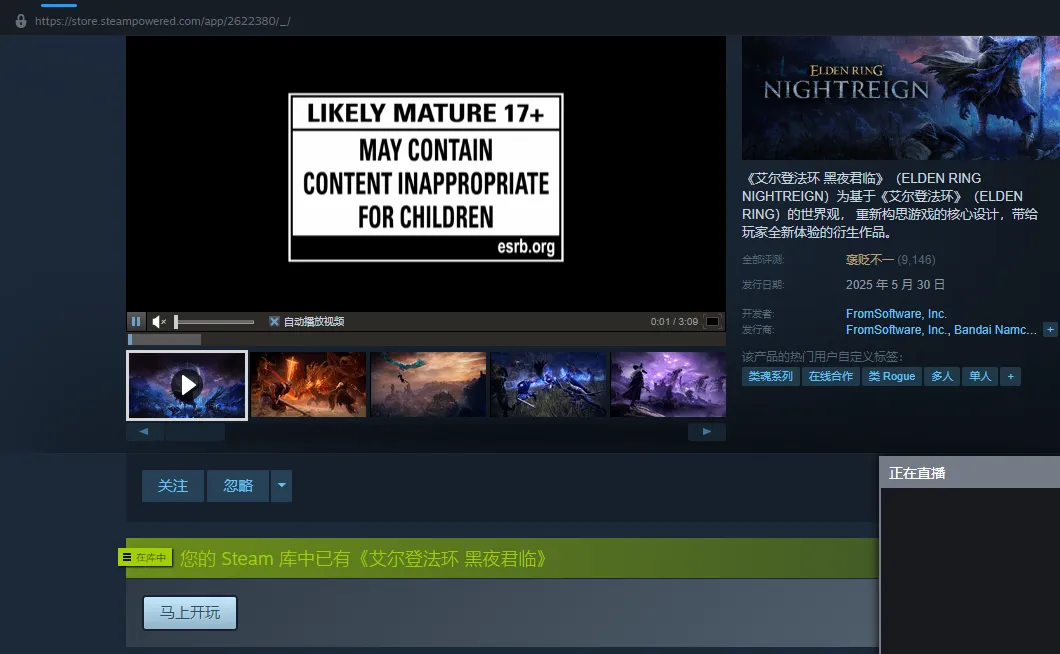
Task: Pause the trailer video
Action: tap(136, 322)
